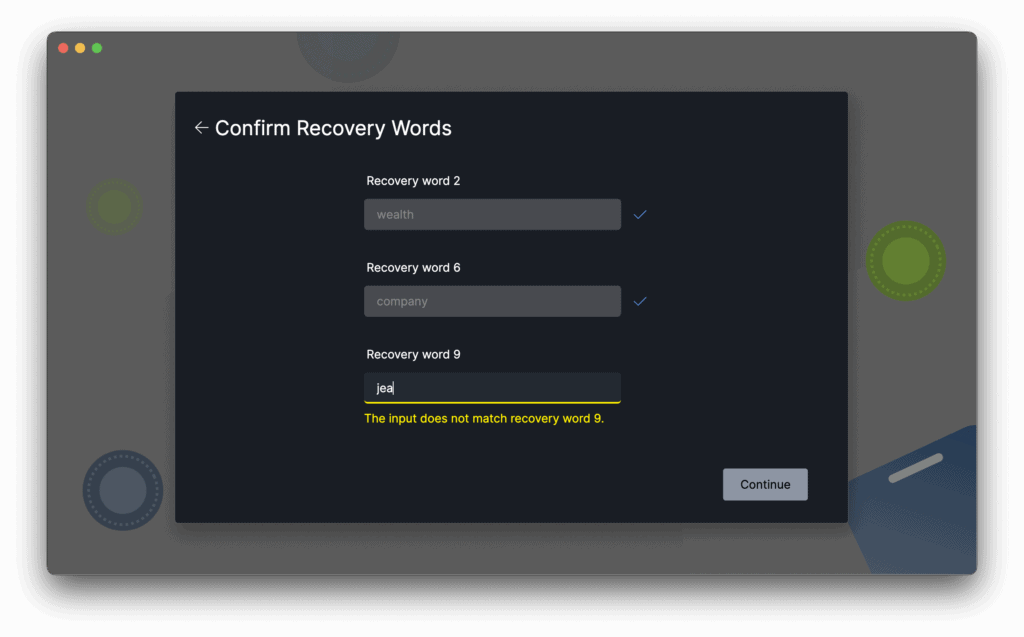
Task: Select the Recovery word 6 field containing company
Action: point(492,301)
